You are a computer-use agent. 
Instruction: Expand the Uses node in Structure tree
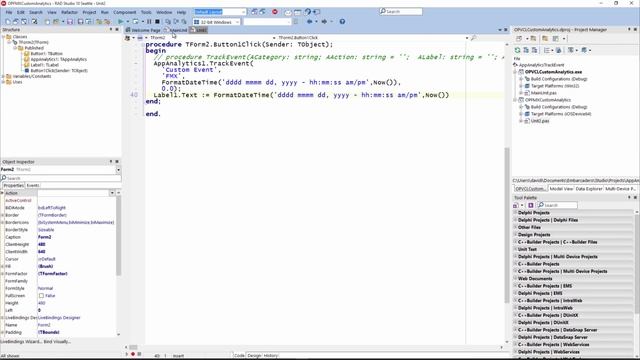pos(3,82)
